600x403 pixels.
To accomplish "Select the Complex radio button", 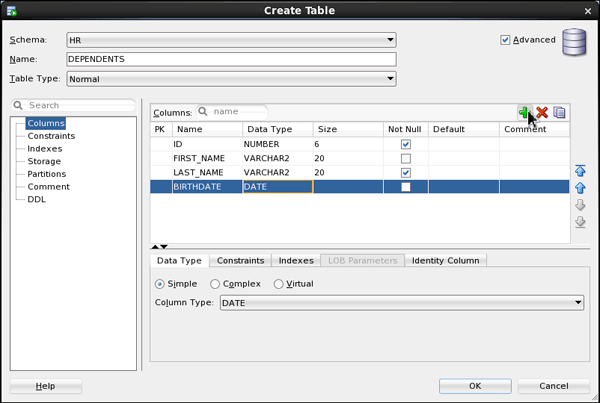I will pos(215,284).
